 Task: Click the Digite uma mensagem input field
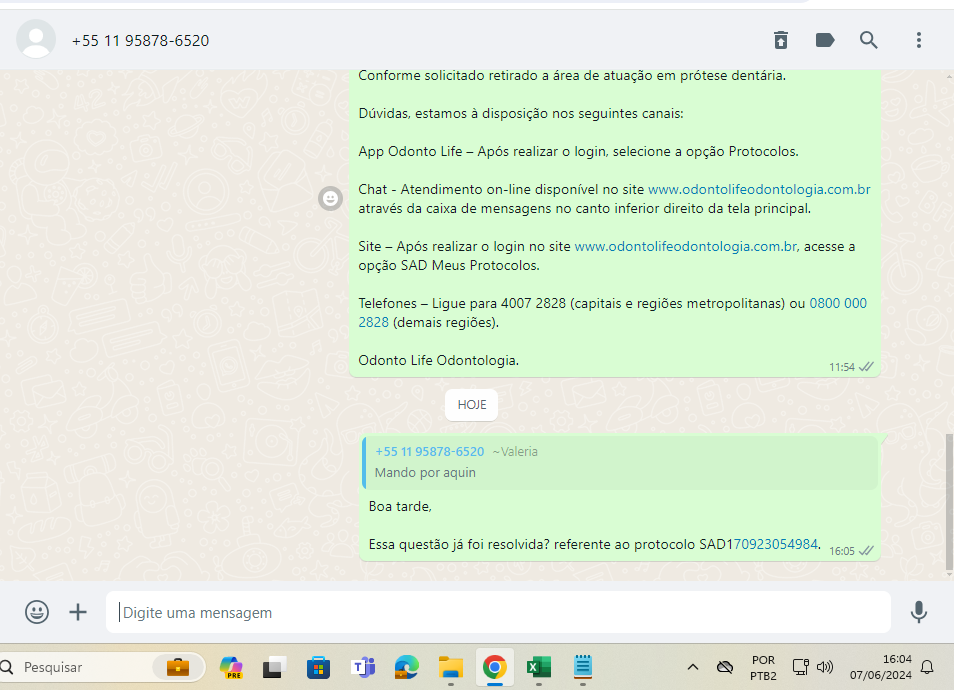click(x=498, y=612)
